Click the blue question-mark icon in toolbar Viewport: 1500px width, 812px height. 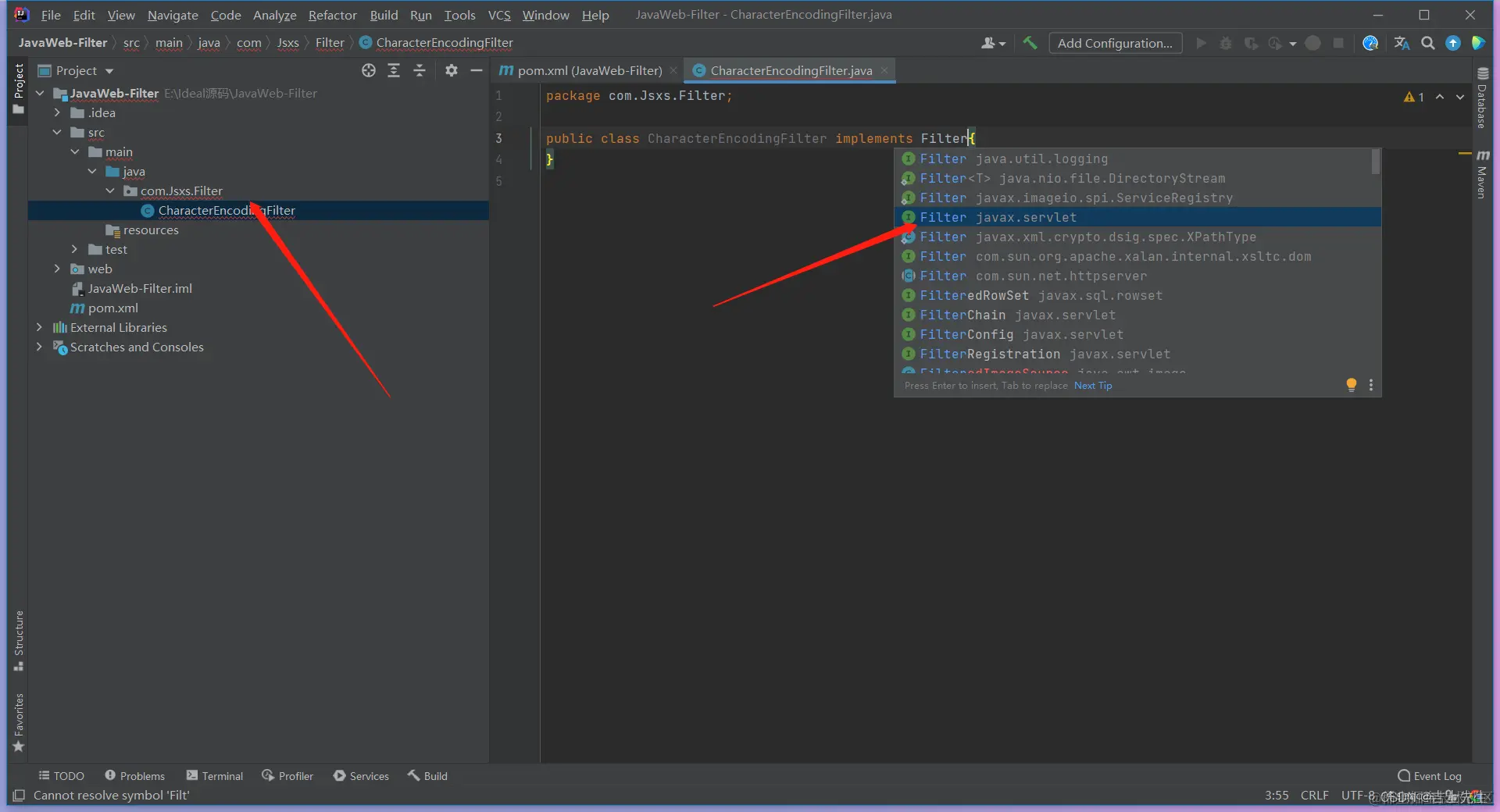[1370, 43]
